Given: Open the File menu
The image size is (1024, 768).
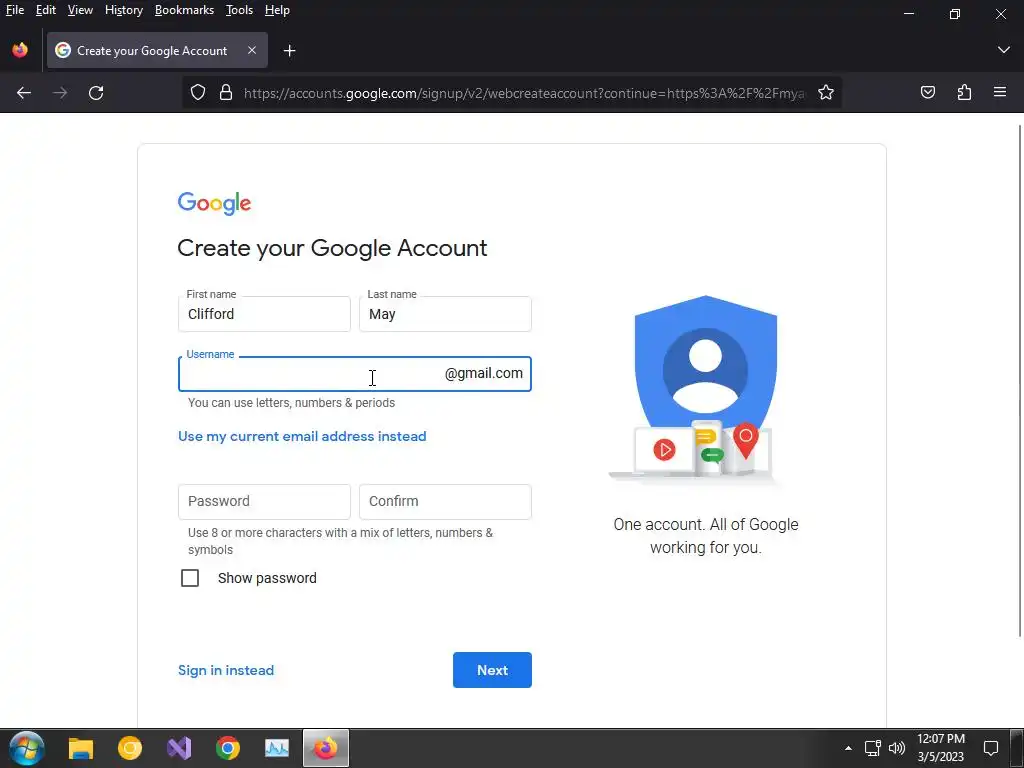Looking at the screenshot, I should [14, 10].
